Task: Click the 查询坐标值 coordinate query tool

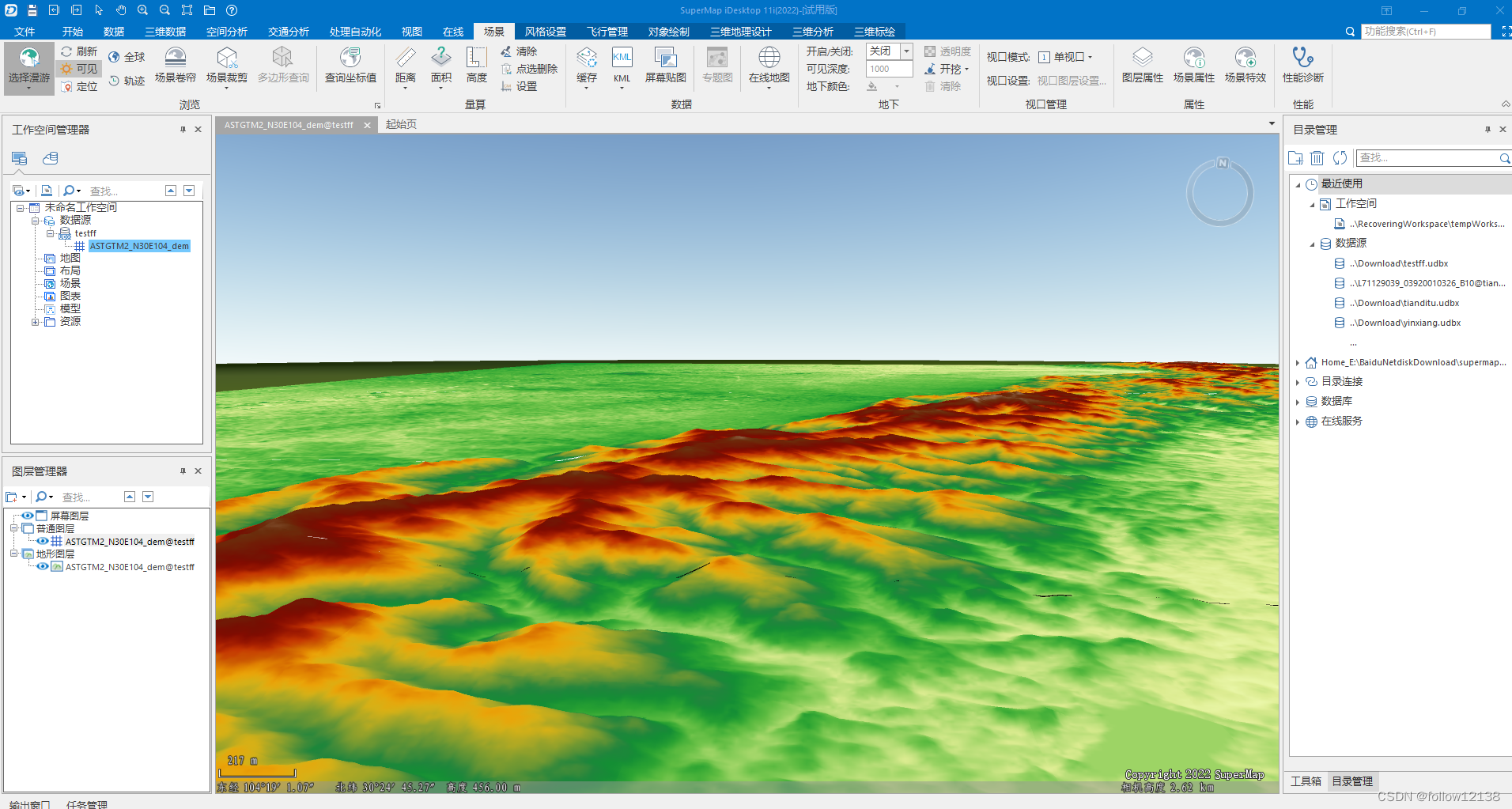Action: [350, 66]
